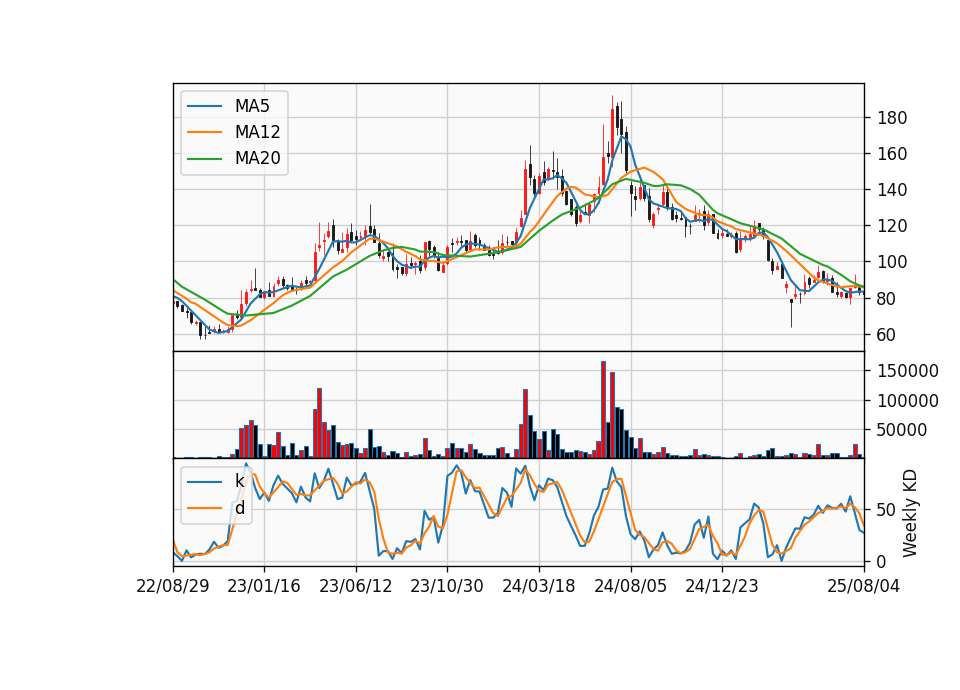Click the 25/08/04 date label
Image resolution: width=960 pixels, height=690 pixels.
pos(864,586)
